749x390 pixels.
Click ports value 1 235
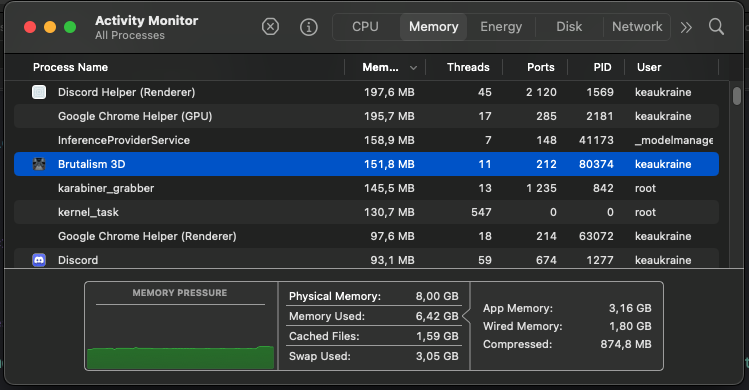click(541, 188)
